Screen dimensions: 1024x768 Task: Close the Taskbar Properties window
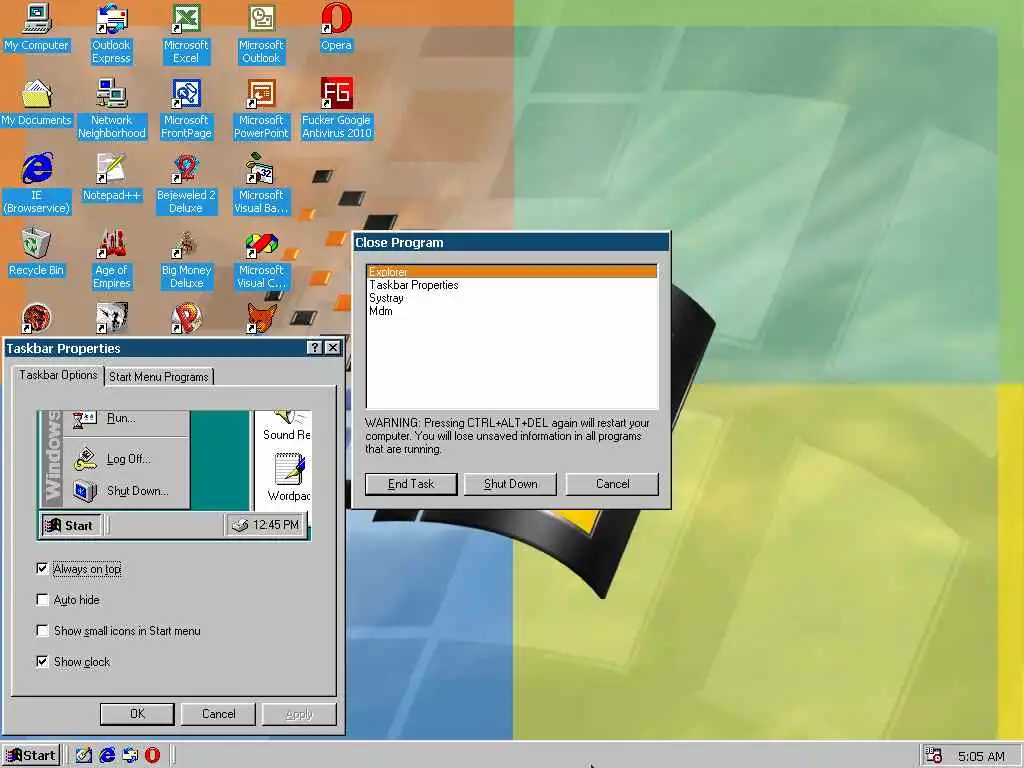333,347
